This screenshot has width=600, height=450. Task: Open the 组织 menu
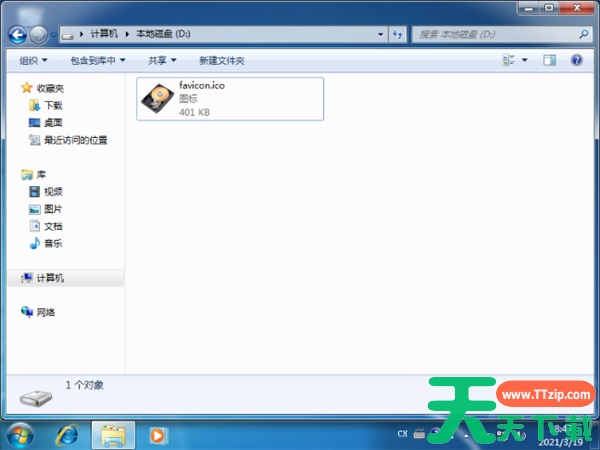33,60
